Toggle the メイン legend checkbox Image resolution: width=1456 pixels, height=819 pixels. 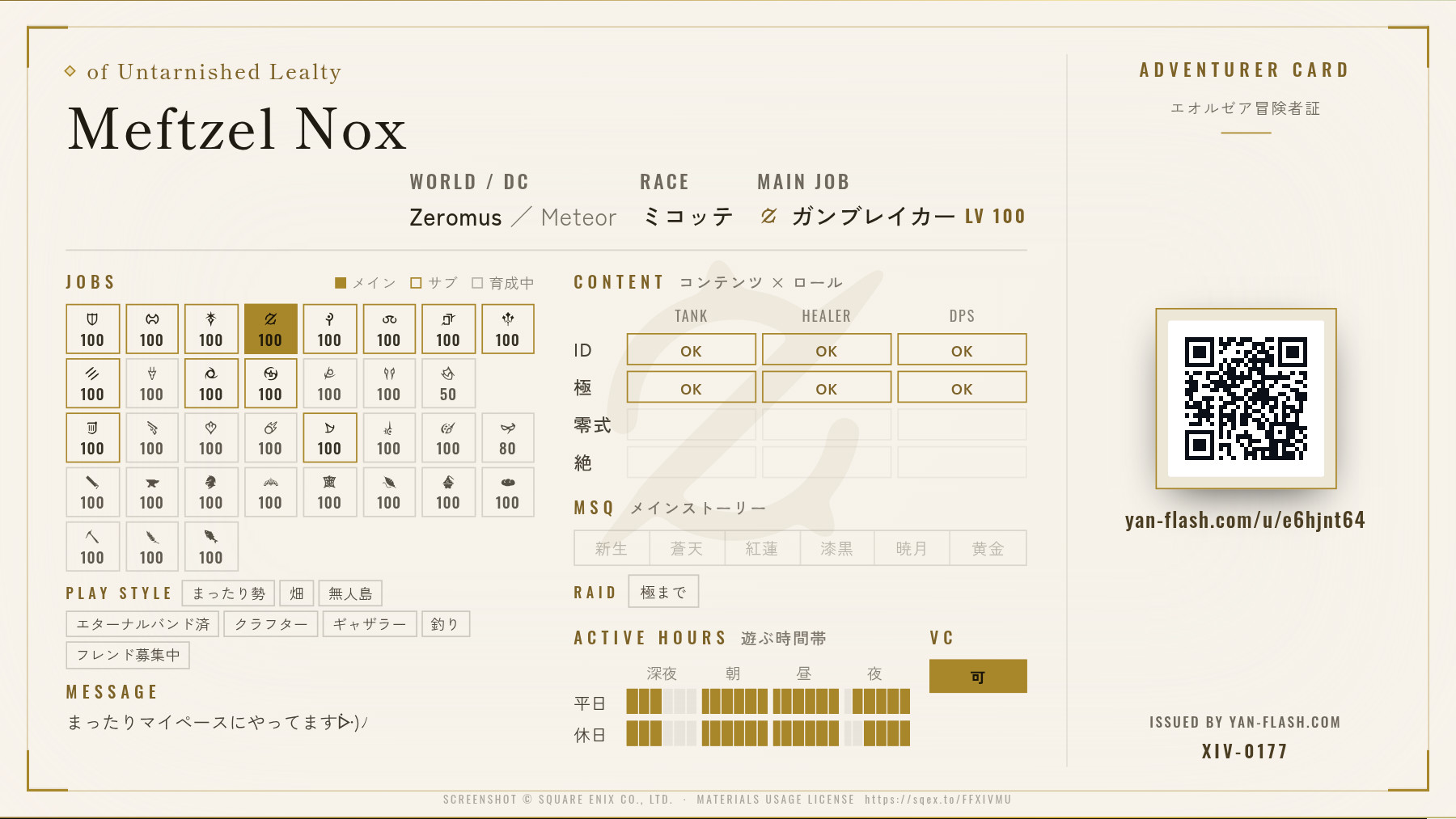click(341, 283)
